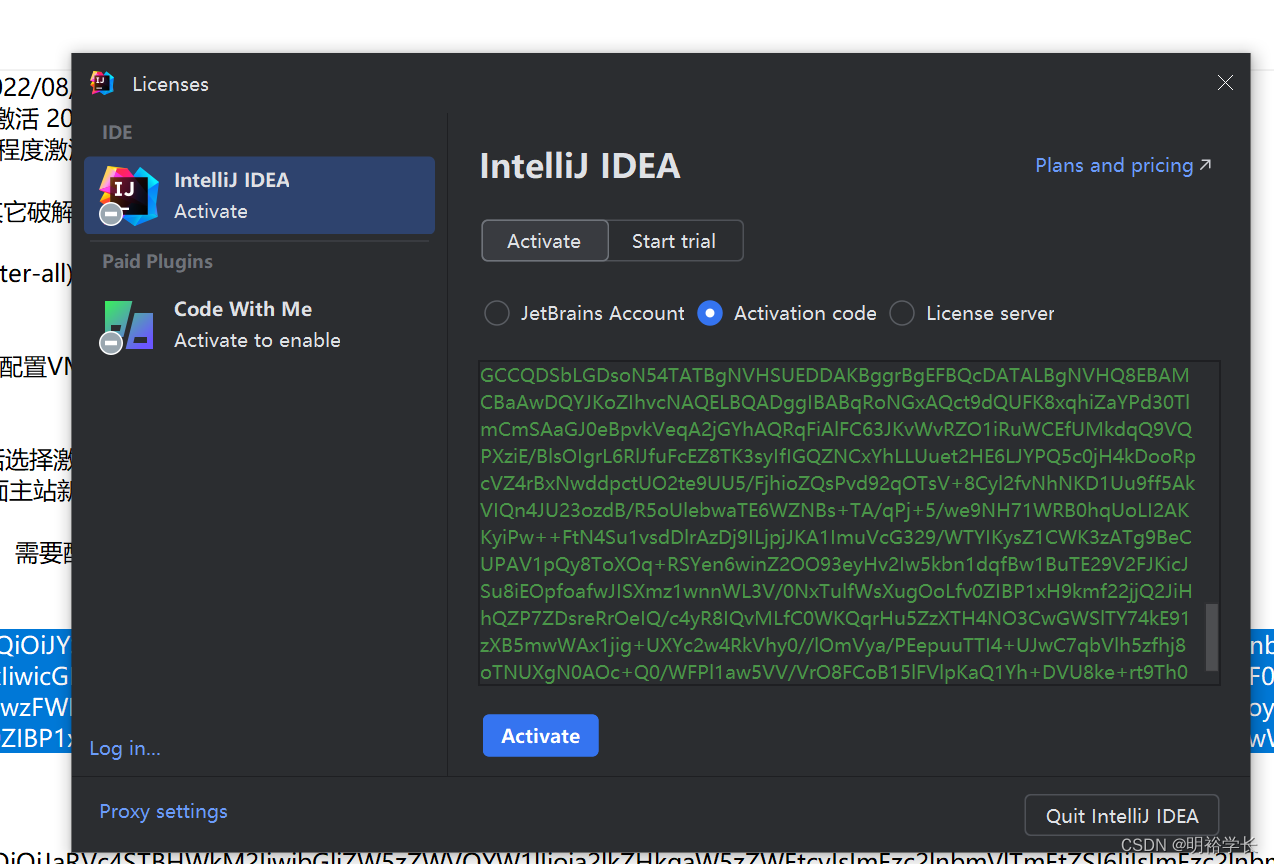The width and height of the screenshot is (1274, 864).
Task: Click Quit IntelliJ IDEA button
Action: coord(1122,816)
